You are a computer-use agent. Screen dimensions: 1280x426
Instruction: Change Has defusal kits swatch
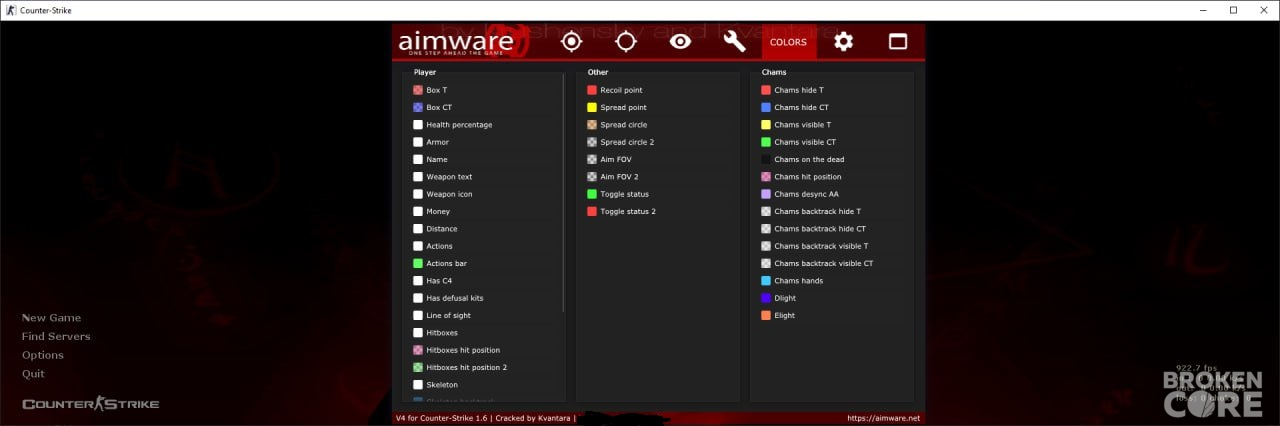418,298
